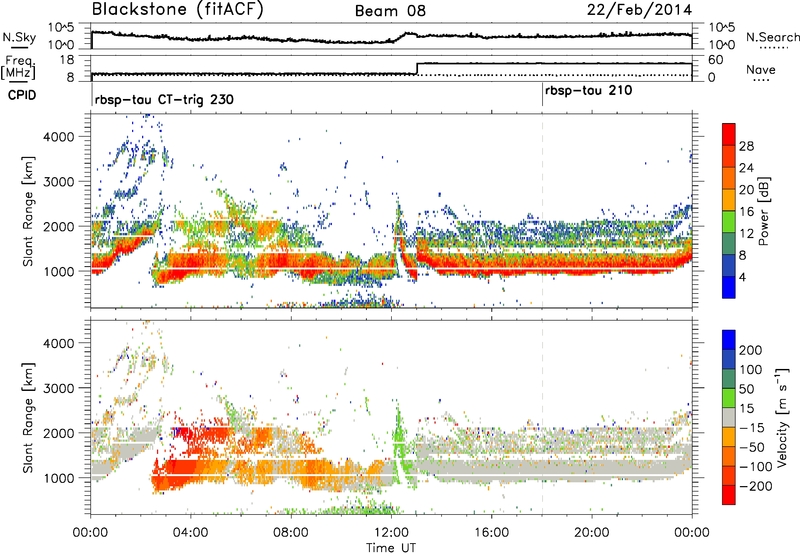
Task: Click the gray segment of Velocity colorbar
Action: tap(729, 418)
